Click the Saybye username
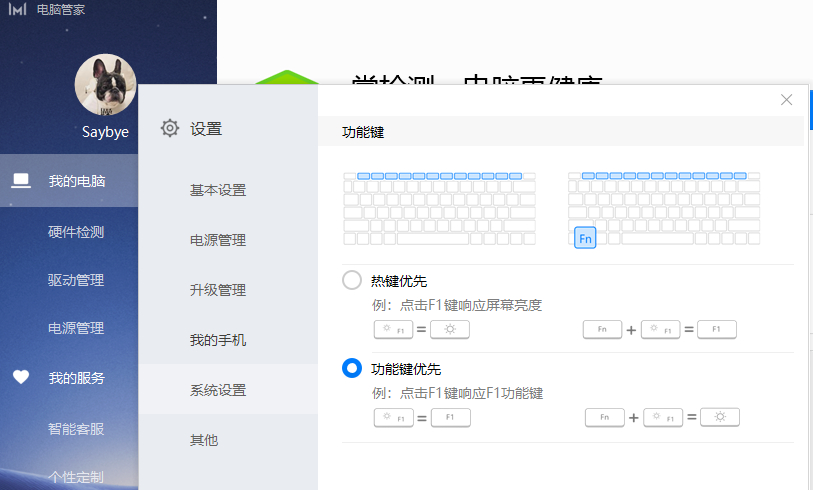The image size is (813, 490). pos(105,132)
